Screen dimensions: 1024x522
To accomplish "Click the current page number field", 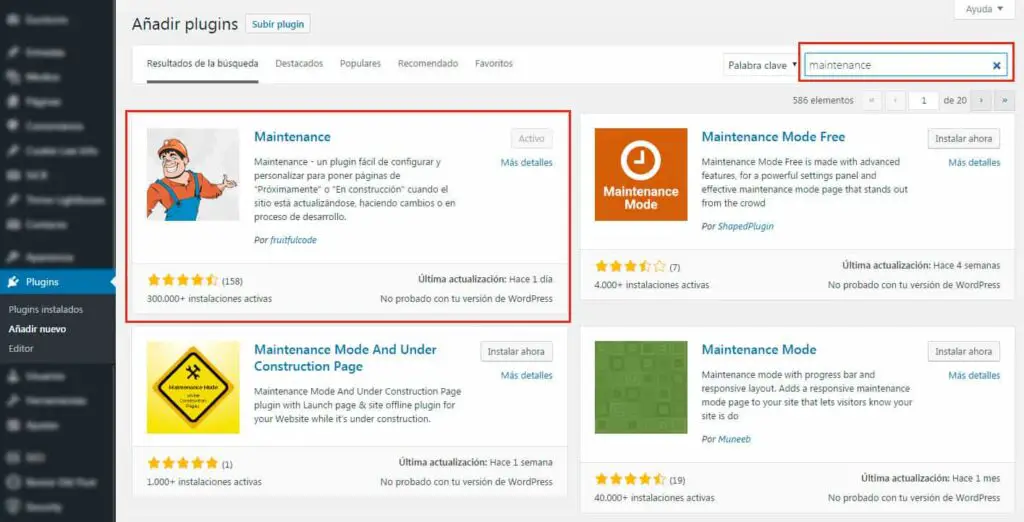I will pyautogui.click(x=923, y=101).
